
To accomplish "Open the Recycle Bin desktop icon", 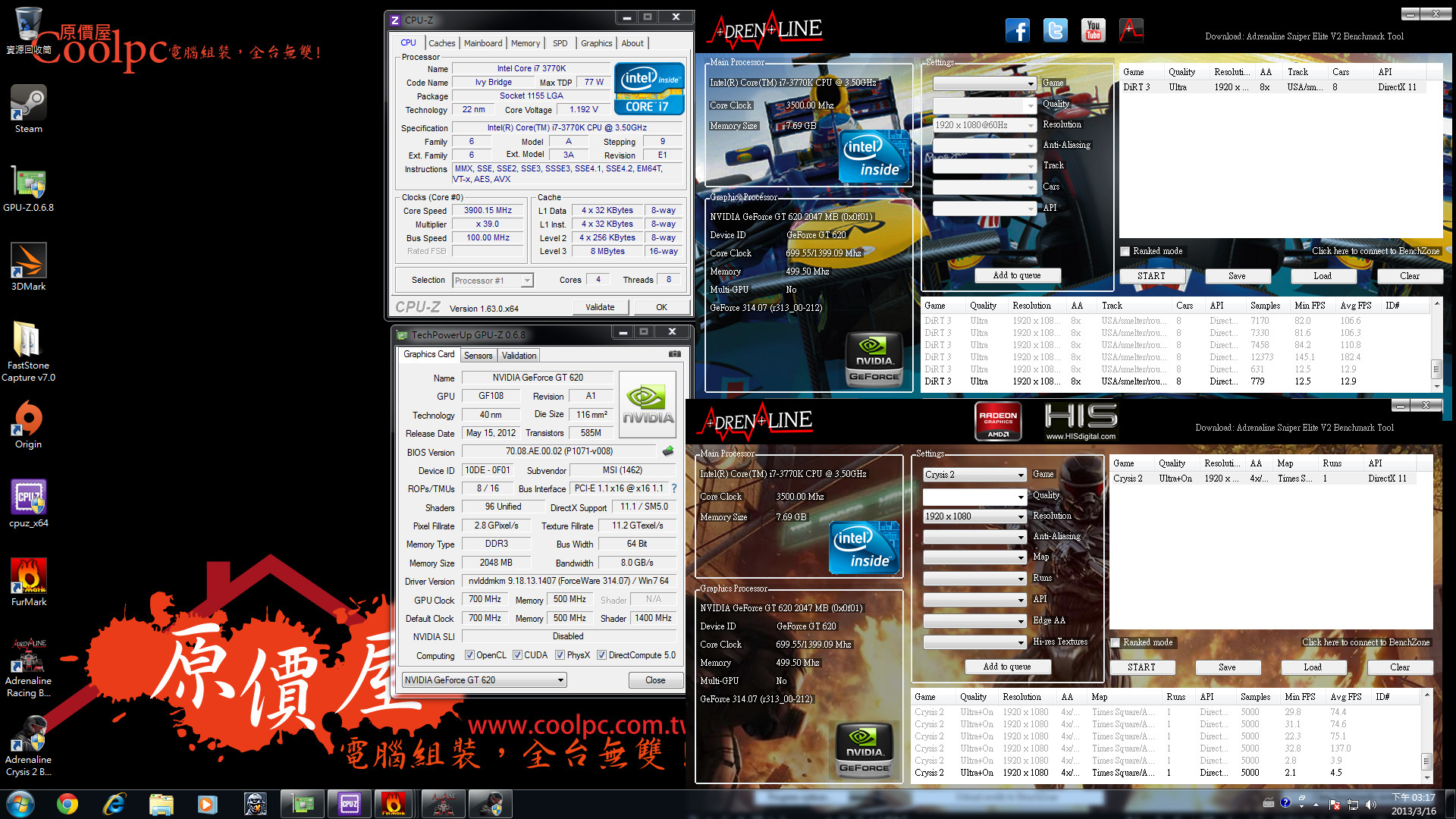I will pos(29,29).
